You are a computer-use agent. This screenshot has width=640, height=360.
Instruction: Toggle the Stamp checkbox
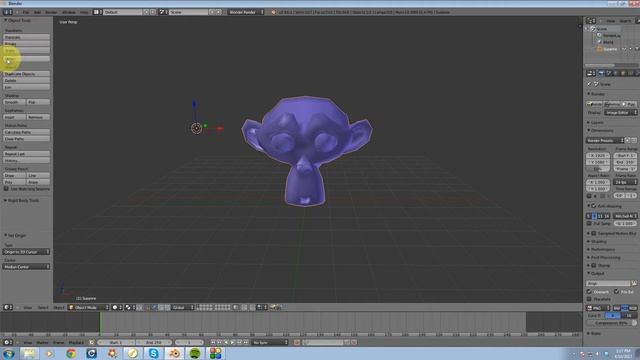coord(594,265)
